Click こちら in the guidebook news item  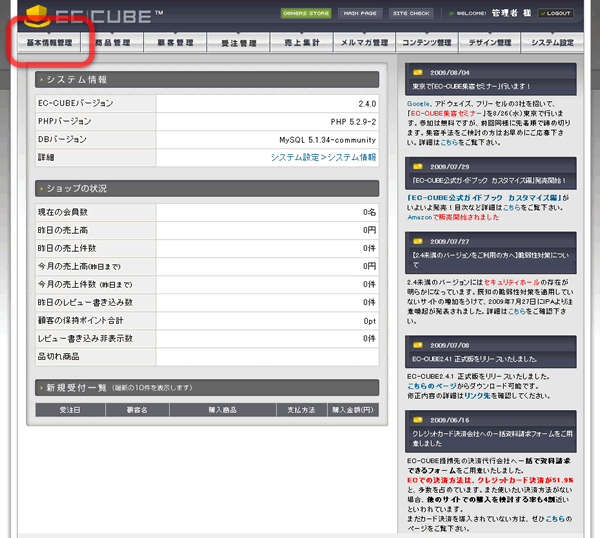(x=512, y=208)
